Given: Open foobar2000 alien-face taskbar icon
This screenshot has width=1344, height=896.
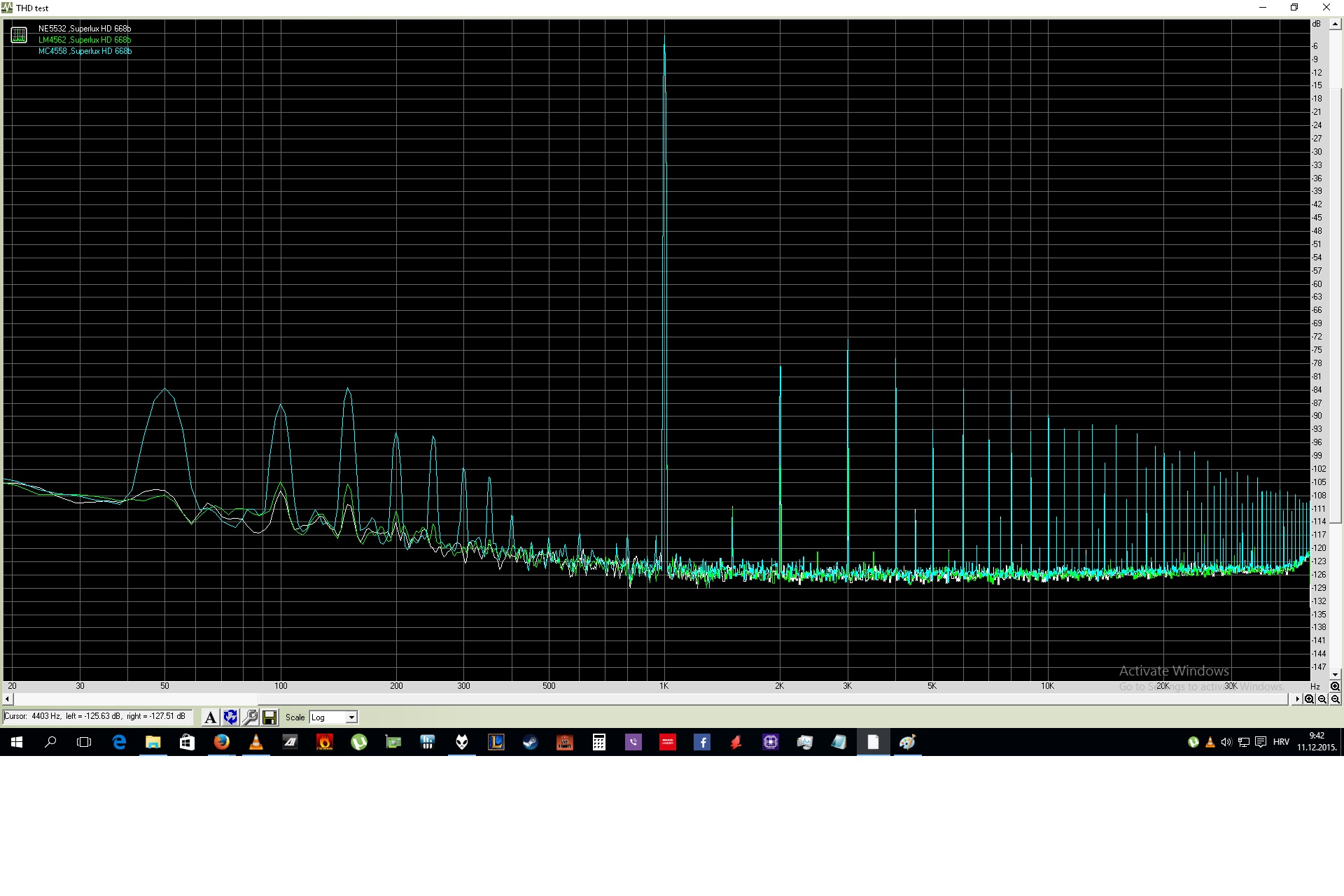Looking at the screenshot, I should (462, 742).
